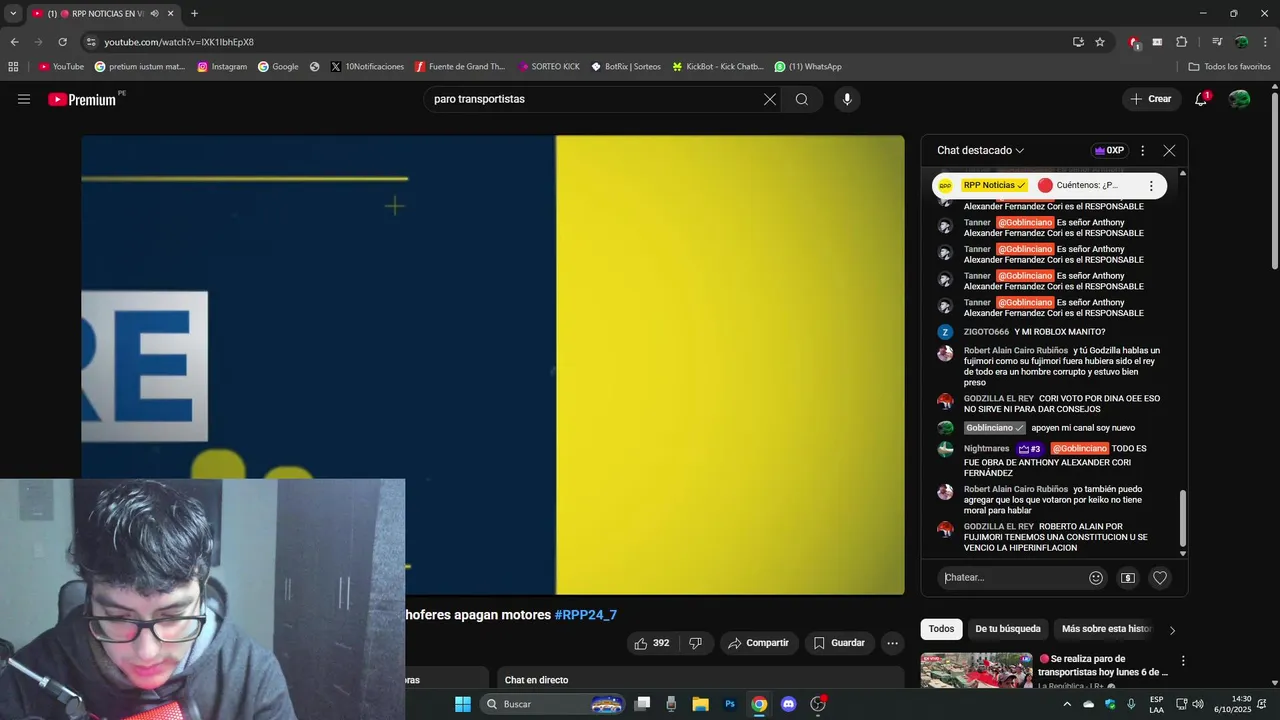Open File Explorer from the taskbar
The width and height of the screenshot is (1280, 720).
[700, 704]
